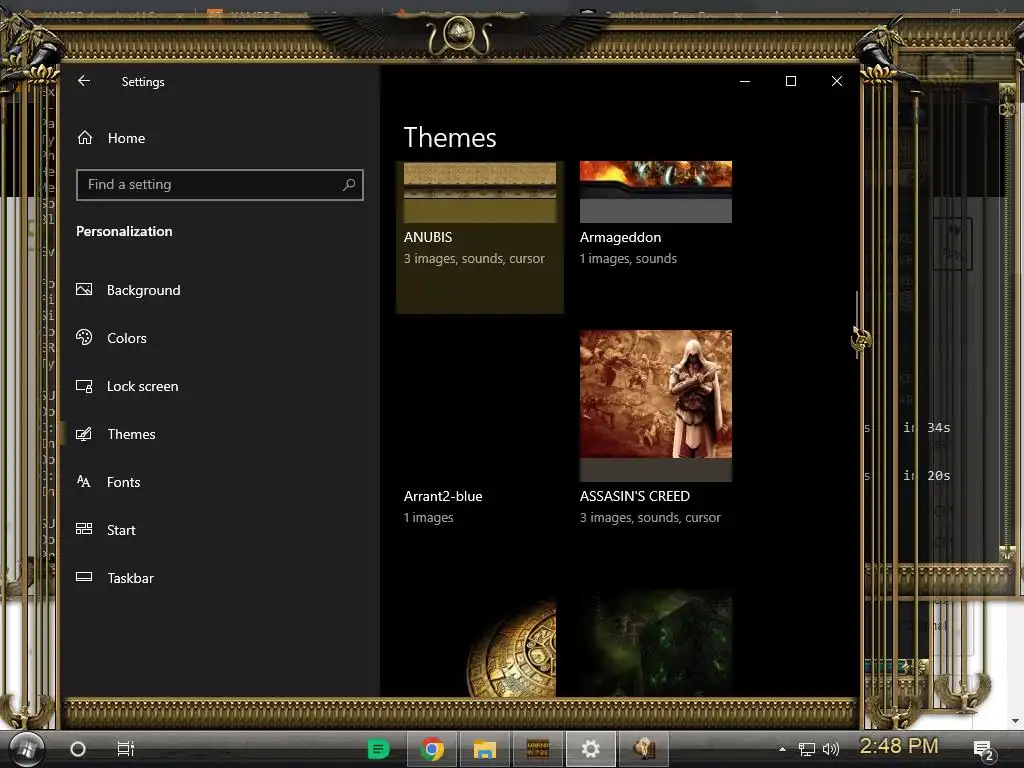Open the Fonts settings page
Viewport: 1024px width, 768px height.
[x=123, y=482]
